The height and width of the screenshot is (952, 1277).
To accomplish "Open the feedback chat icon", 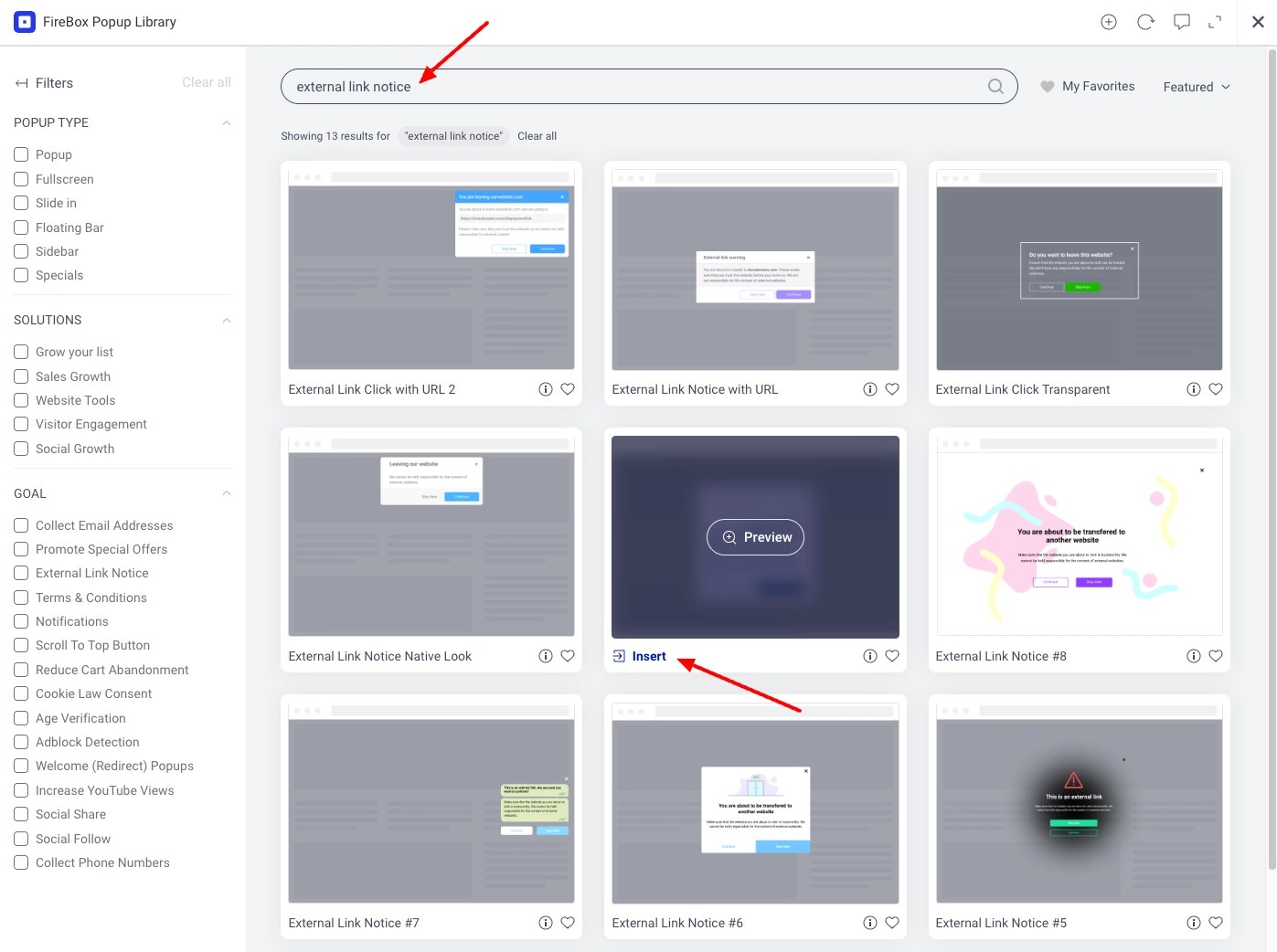I will pos(1181,21).
